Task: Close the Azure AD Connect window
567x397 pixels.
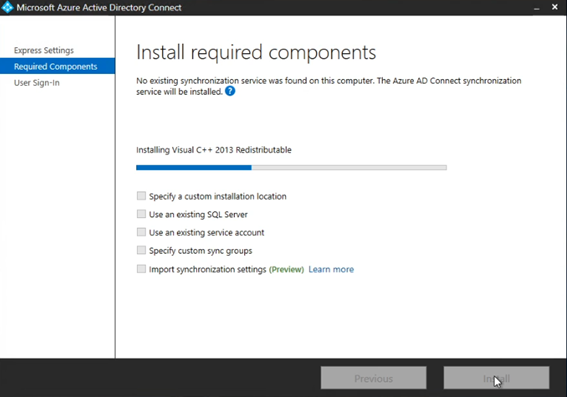Action: pyautogui.click(x=555, y=7)
